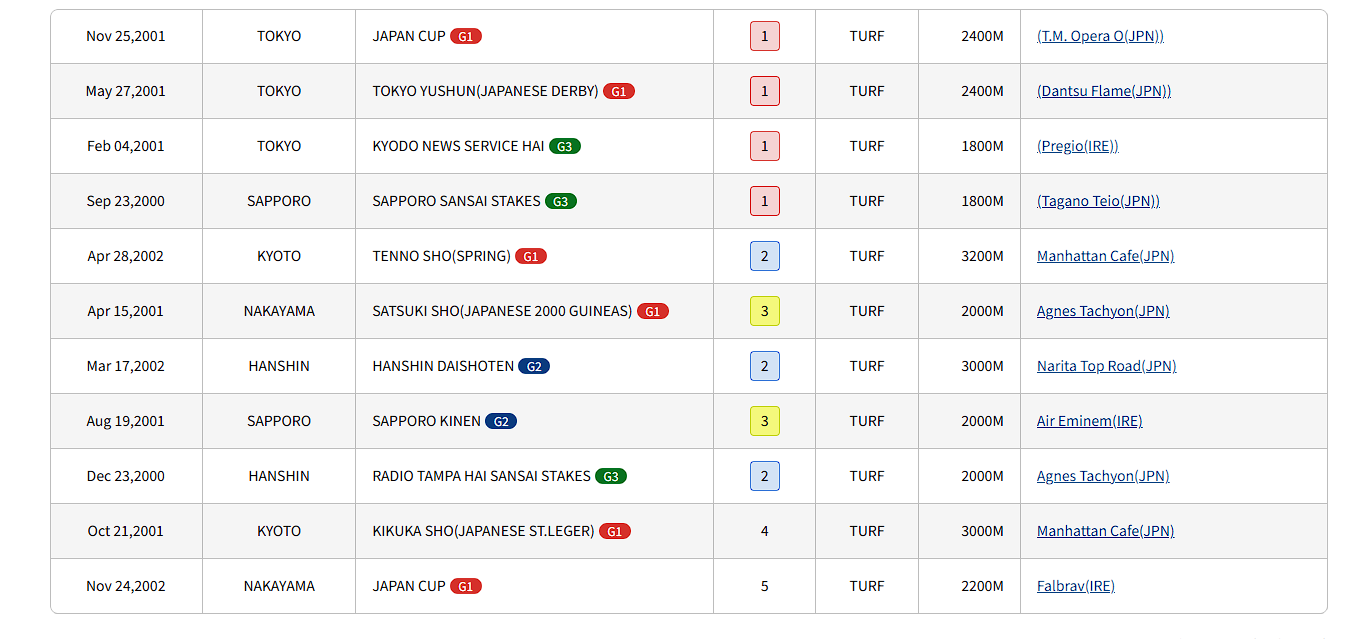Viewport: 1356px width, 639px height.
Task: Open the (Dantsu Flame(JPN)) link
Action: point(1104,91)
